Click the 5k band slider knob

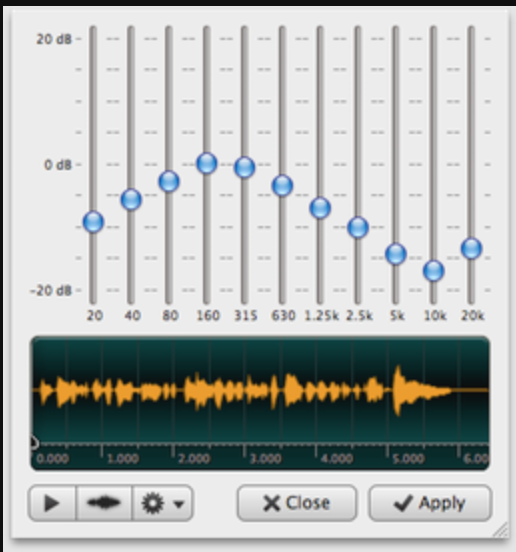[x=396, y=254]
